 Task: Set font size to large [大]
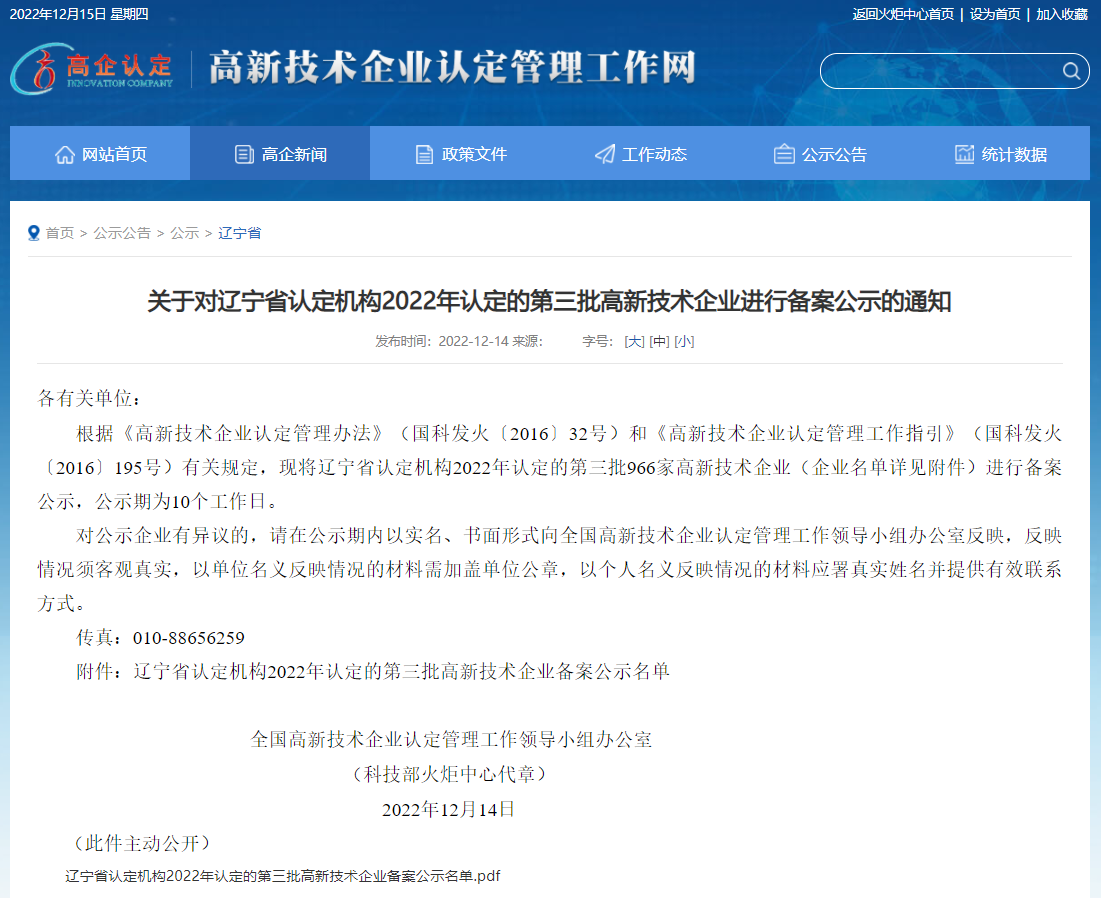pyautogui.click(x=634, y=341)
